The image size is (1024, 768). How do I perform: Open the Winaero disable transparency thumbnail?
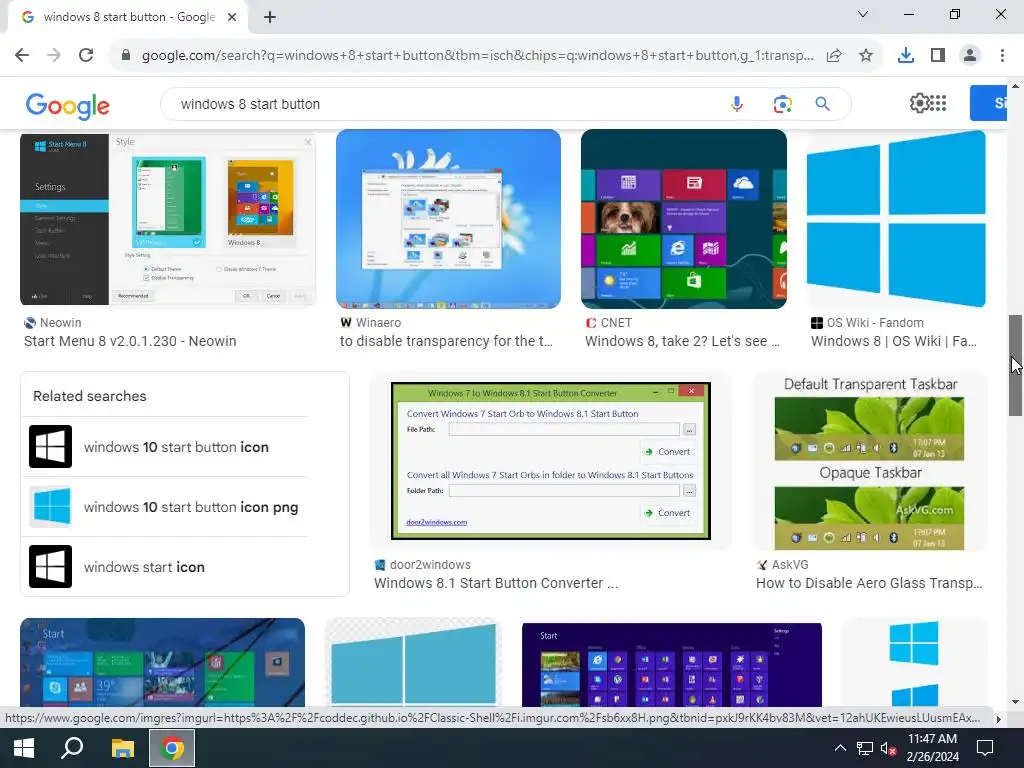click(x=448, y=219)
